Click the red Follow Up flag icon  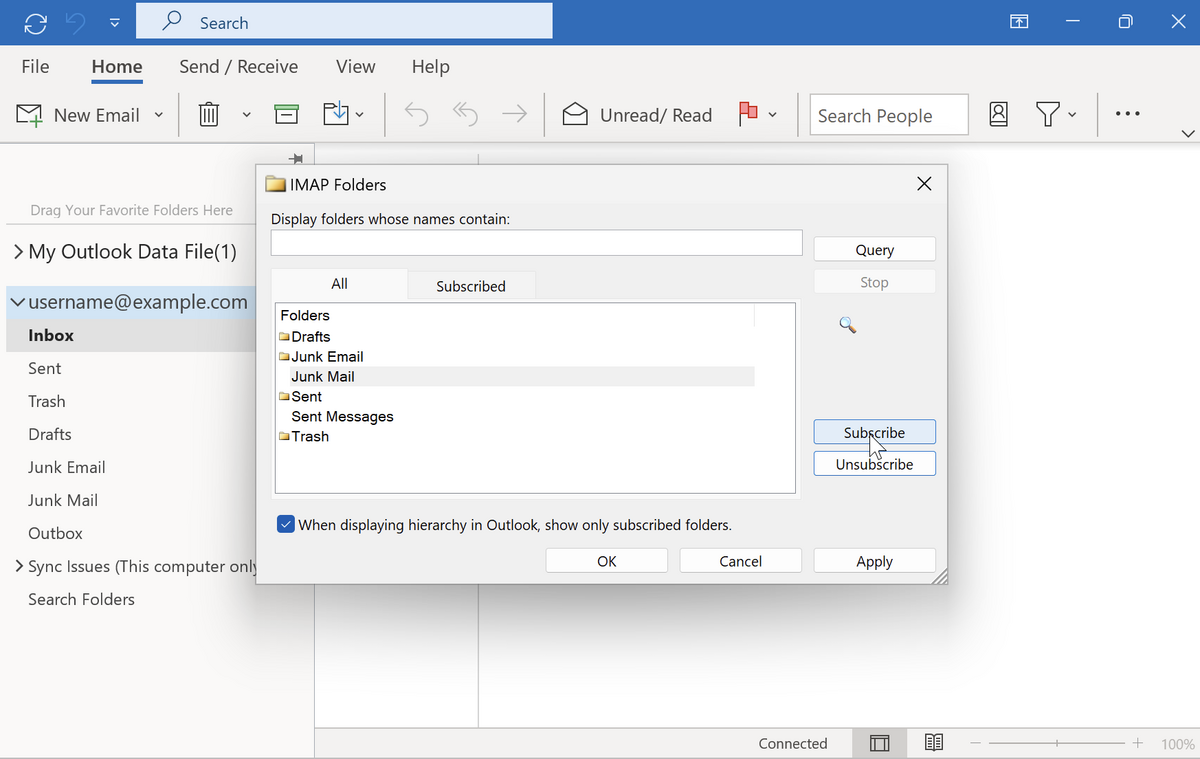[x=748, y=115]
